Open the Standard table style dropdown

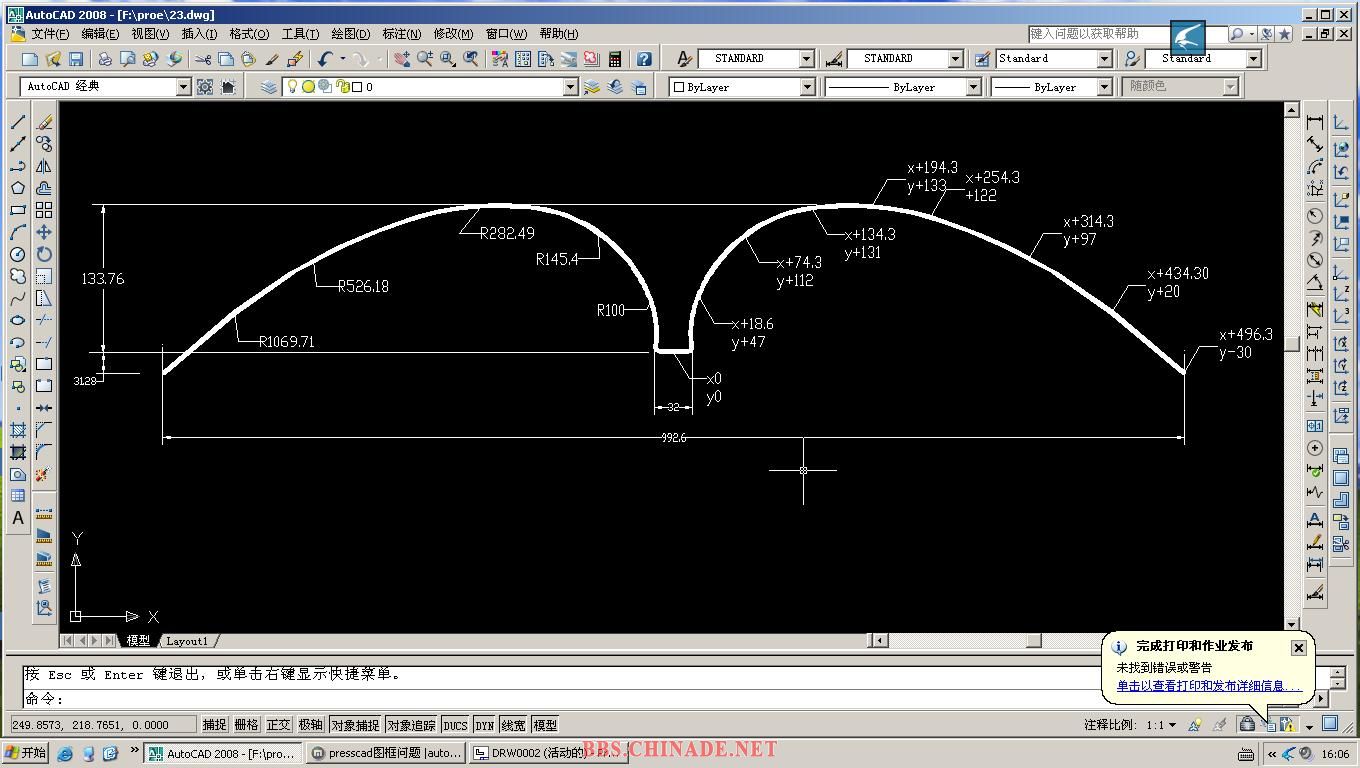[x=1104, y=59]
